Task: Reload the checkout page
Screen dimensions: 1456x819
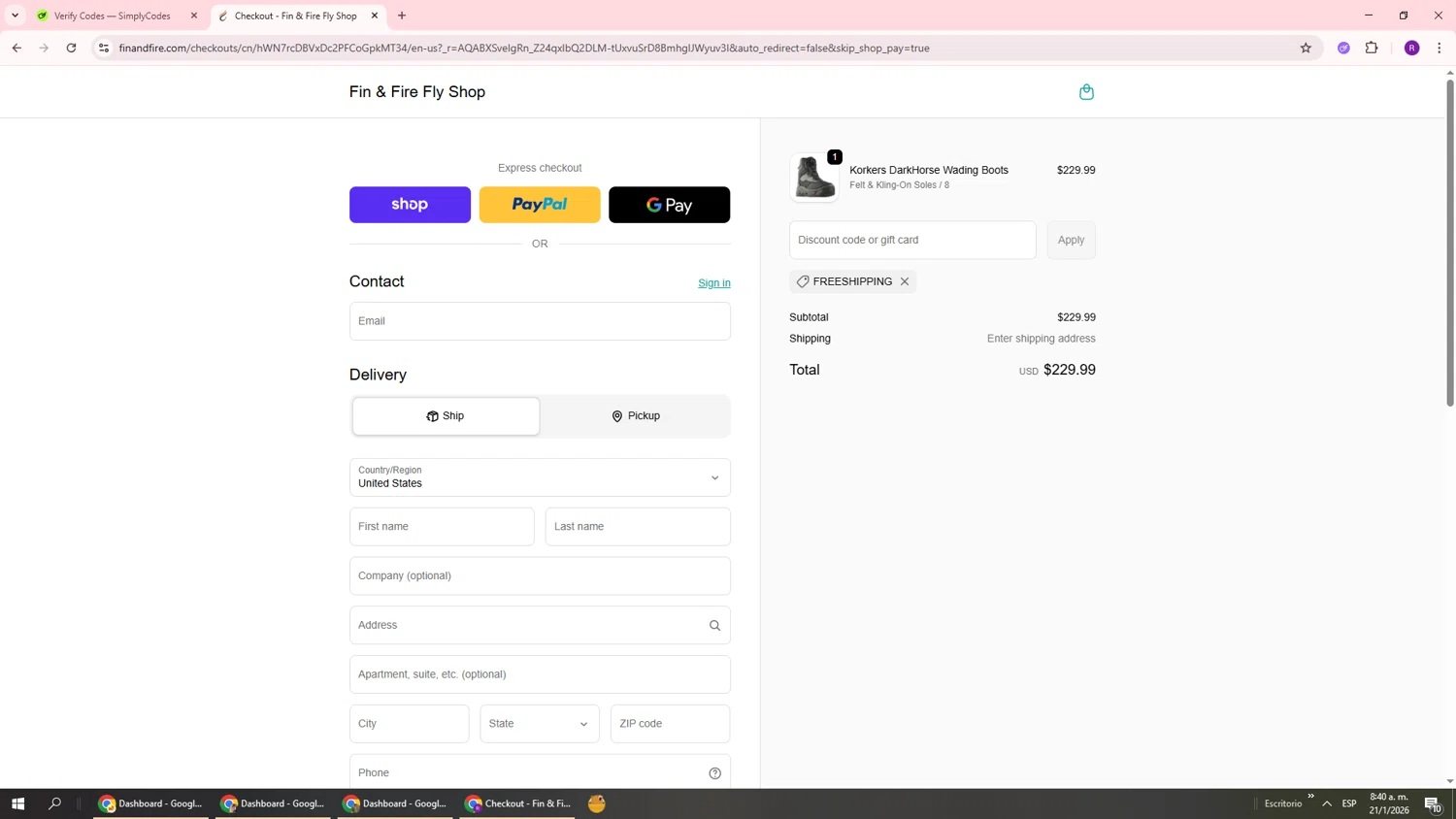Action: 71,48
